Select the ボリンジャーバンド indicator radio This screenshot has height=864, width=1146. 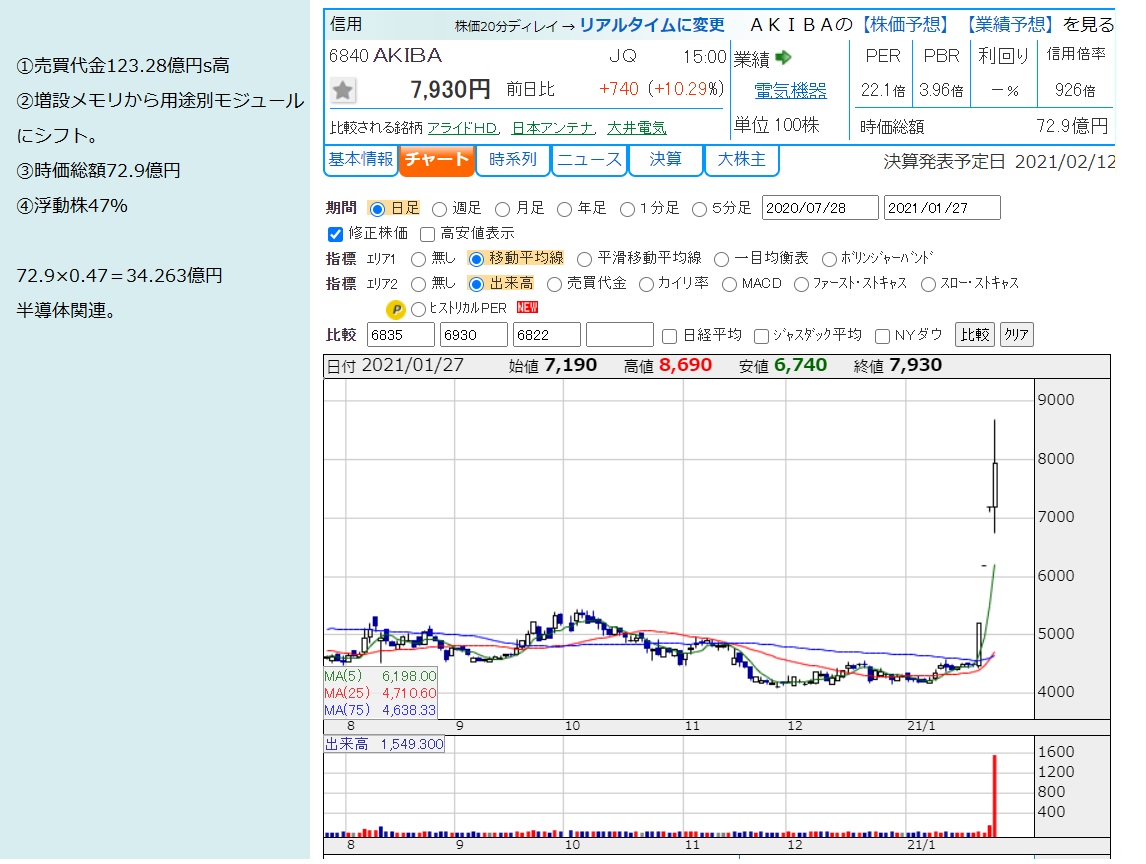tap(829, 259)
